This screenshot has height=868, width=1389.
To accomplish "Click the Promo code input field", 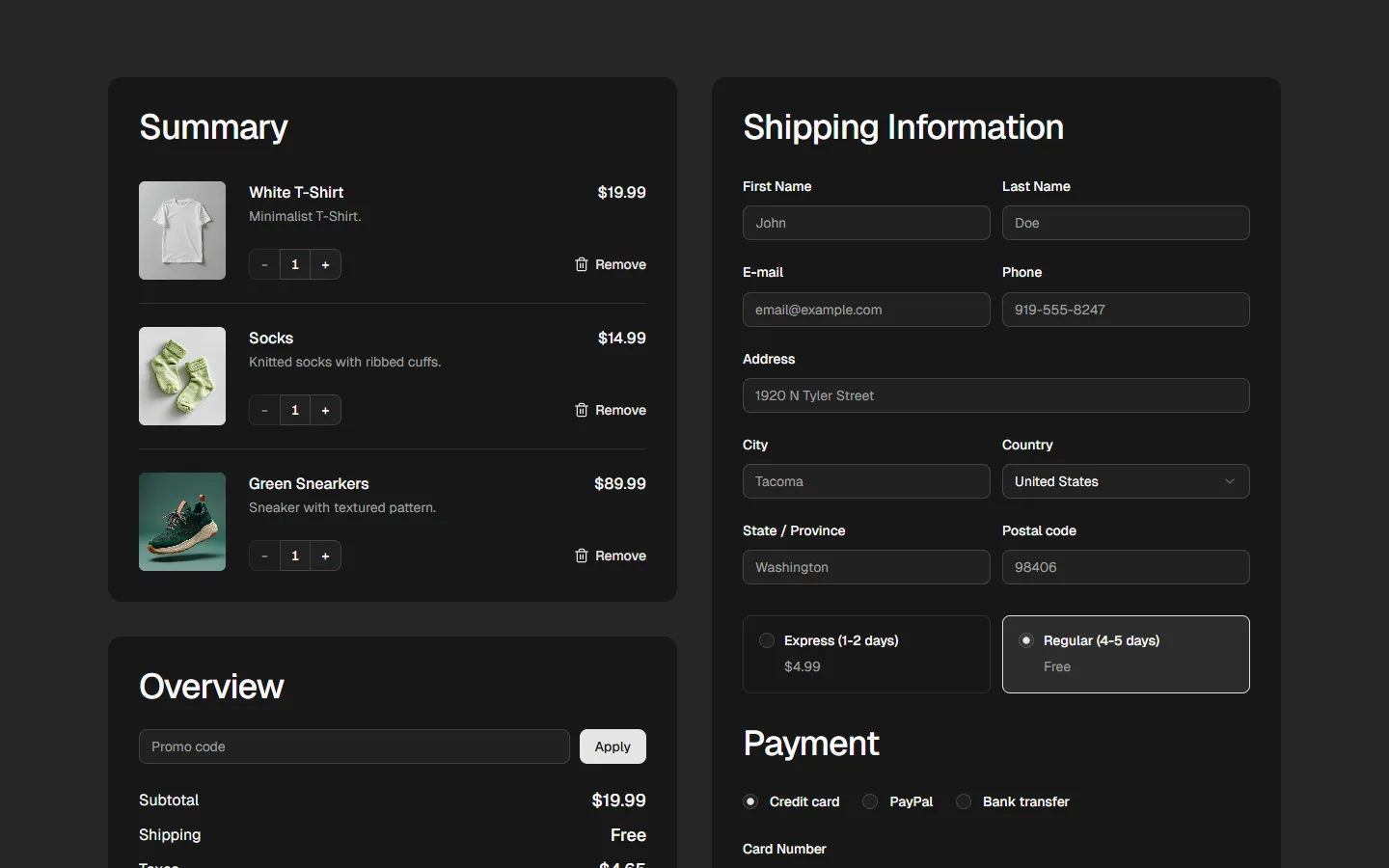I will coord(354,746).
